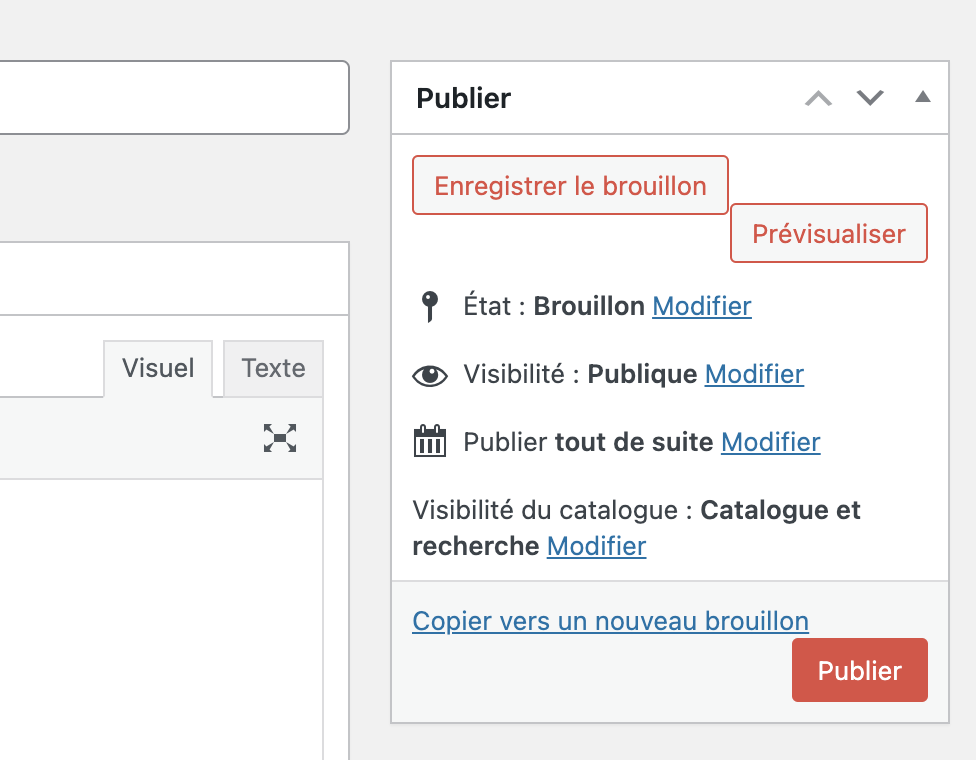Switch to the Texte editor tab

click(273, 368)
